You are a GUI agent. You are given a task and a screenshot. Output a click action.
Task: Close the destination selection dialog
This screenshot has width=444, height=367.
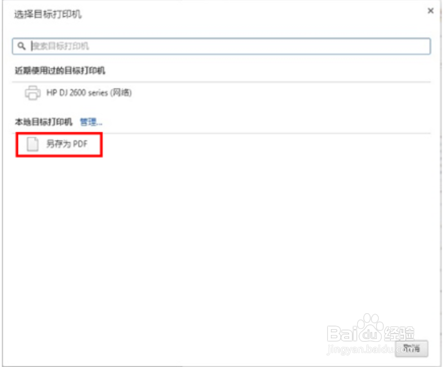coord(431,11)
